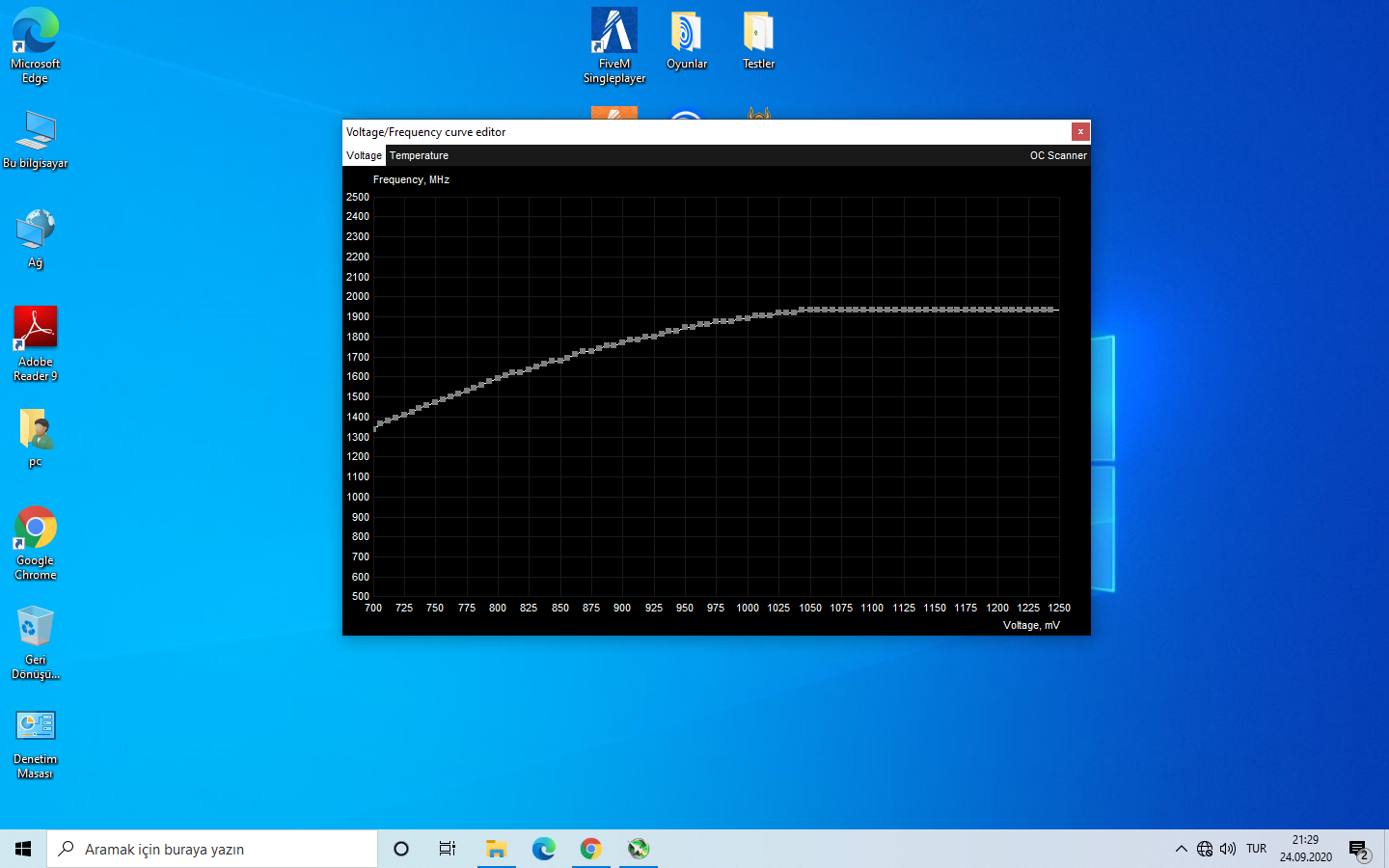Image resolution: width=1389 pixels, height=868 pixels.
Task: Launch the OC Scanner
Action: pyautogui.click(x=1058, y=155)
